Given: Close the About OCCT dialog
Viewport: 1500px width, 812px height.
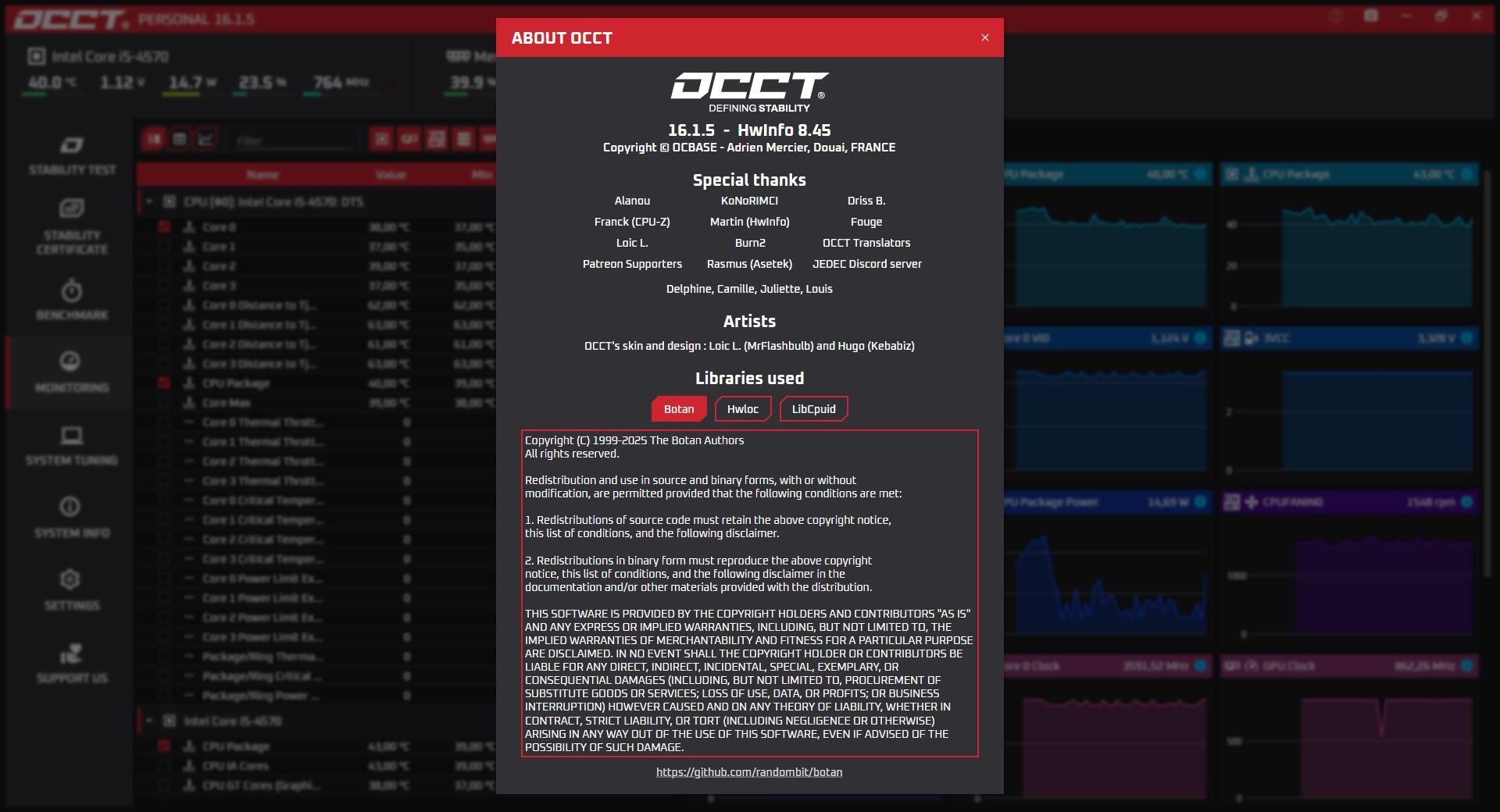Looking at the screenshot, I should (984, 37).
